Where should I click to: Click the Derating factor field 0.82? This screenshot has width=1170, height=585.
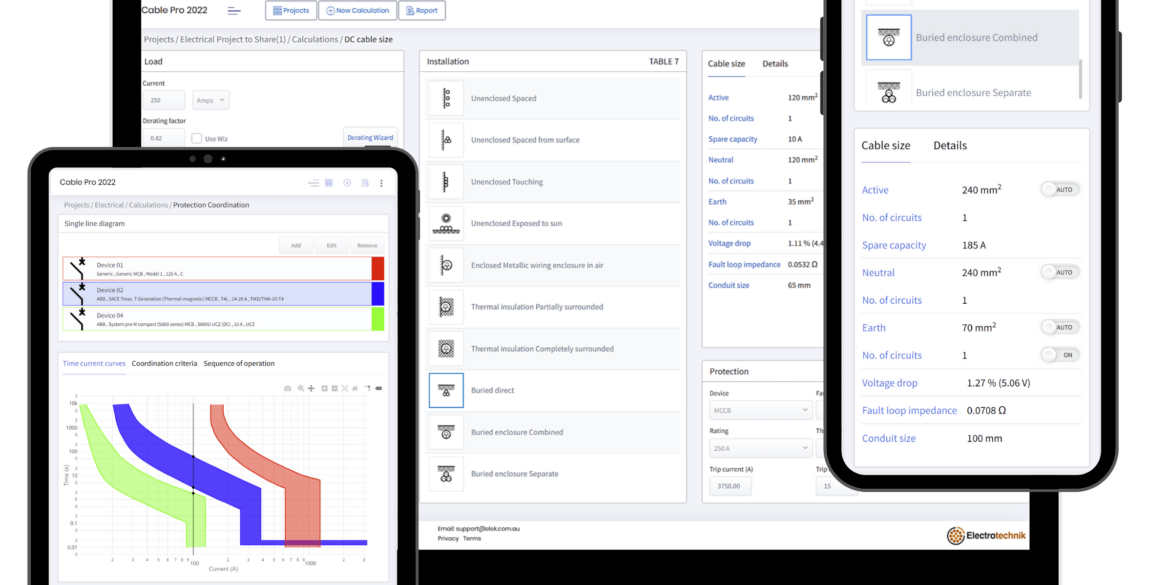163,137
